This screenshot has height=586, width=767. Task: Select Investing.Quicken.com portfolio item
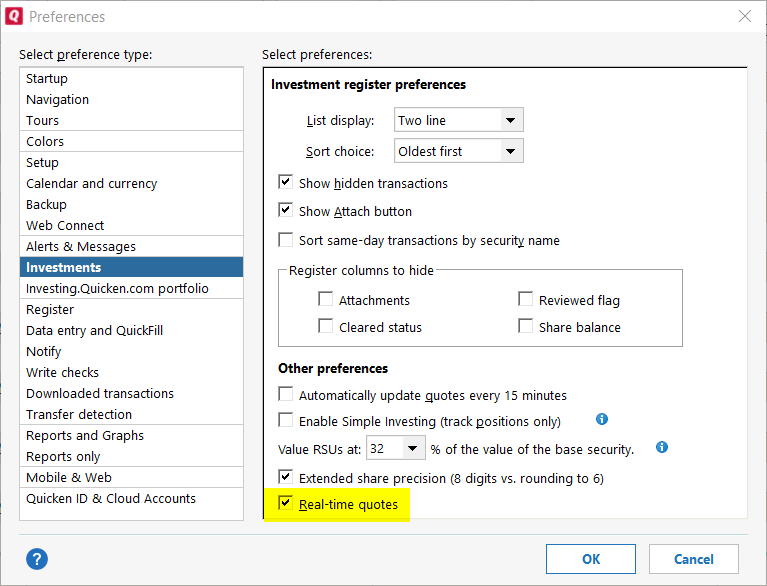(131, 289)
